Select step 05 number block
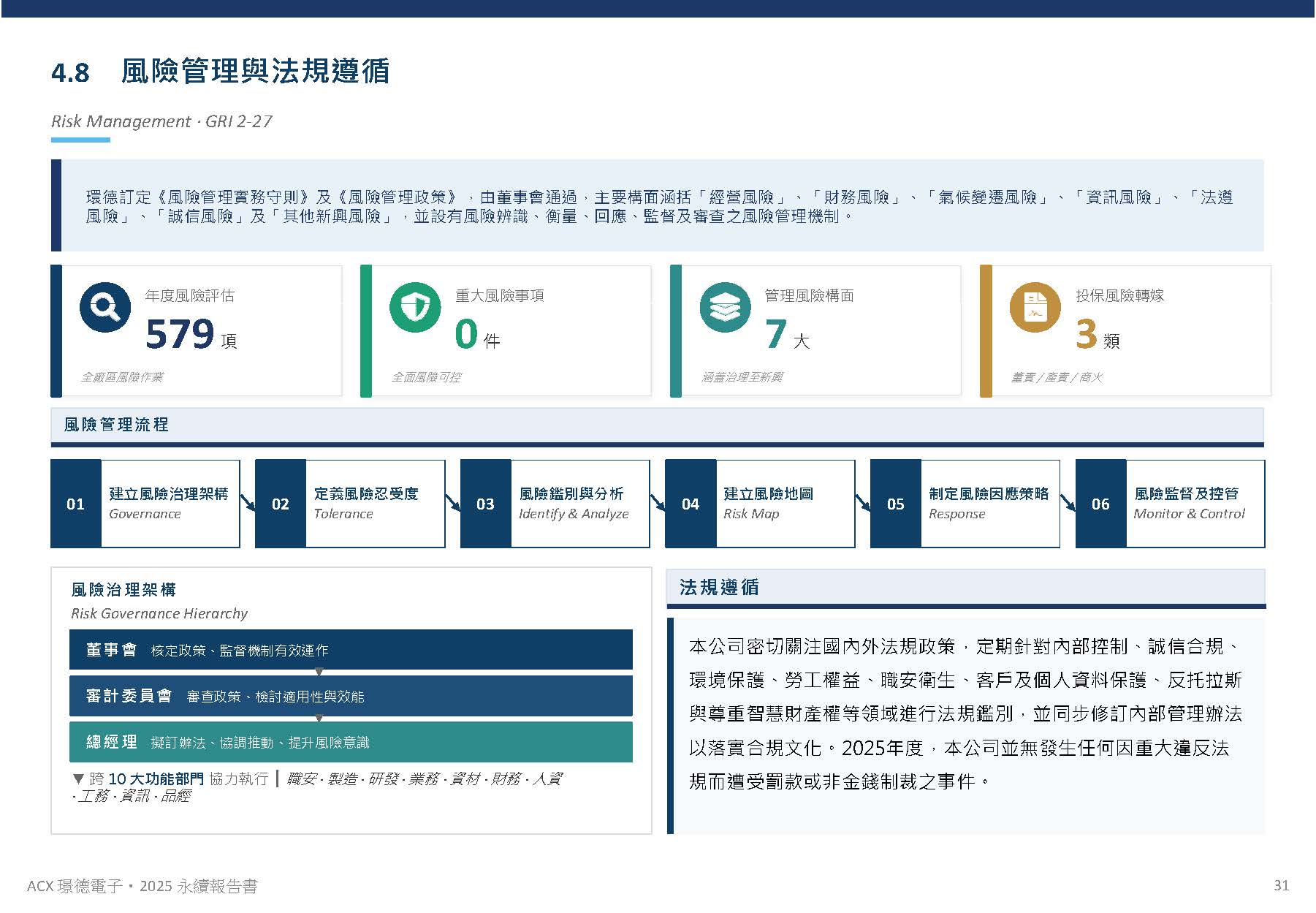The image size is (1316, 913). coord(896,504)
